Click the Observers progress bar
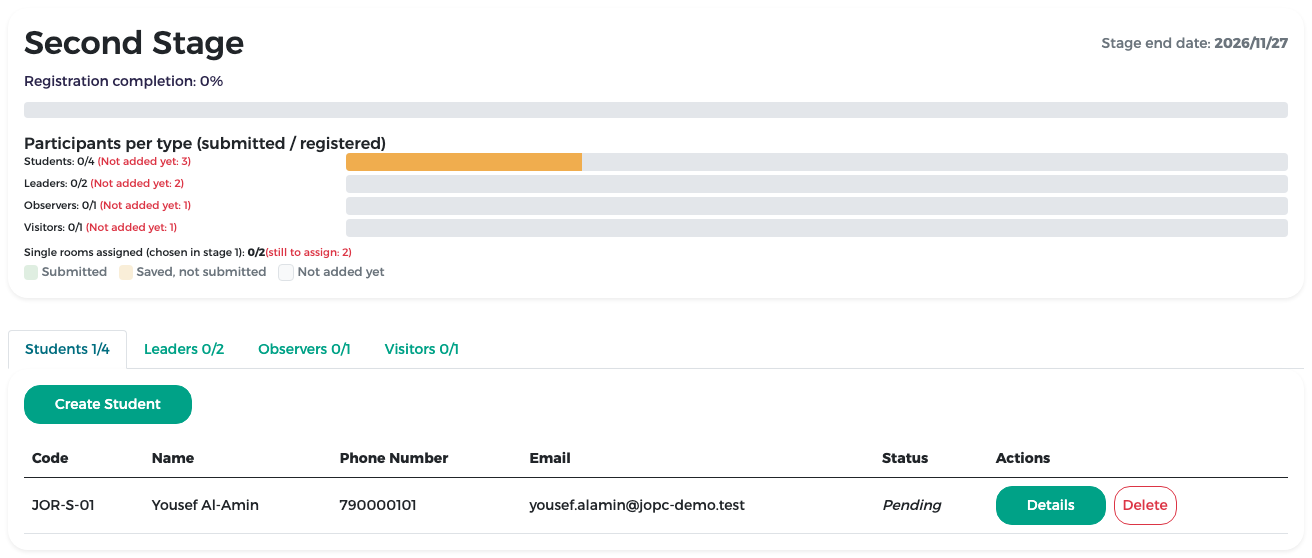This screenshot has width=1312, height=558. (817, 206)
